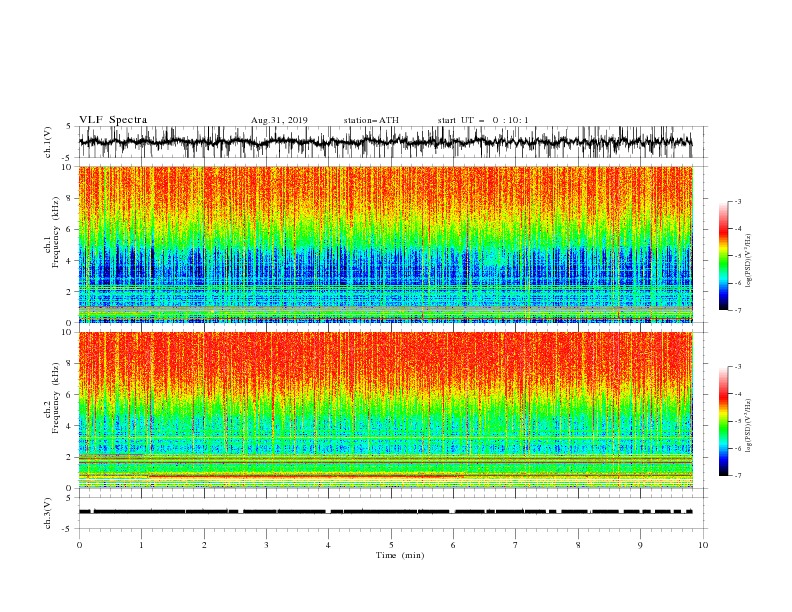This screenshot has height=612, width=792.
Task: Click the time axis tick label "5"
Action: click(391, 545)
